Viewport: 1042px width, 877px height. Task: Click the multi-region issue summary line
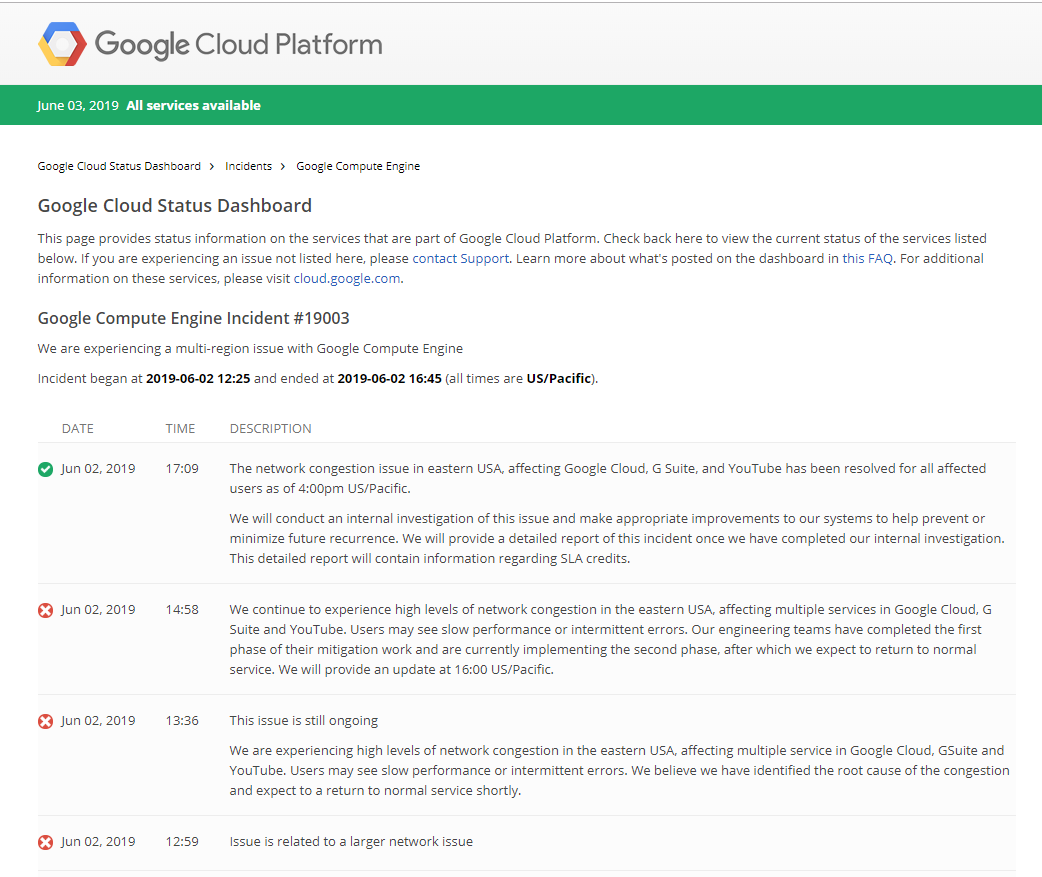(x=251, y=349)
